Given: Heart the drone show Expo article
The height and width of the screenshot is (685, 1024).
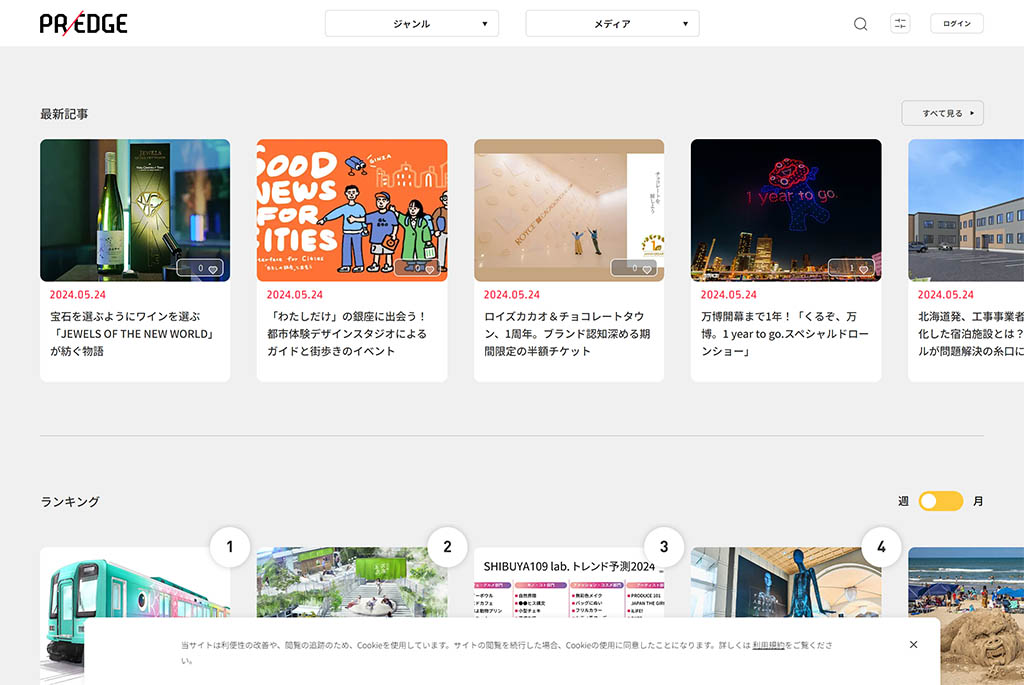Looking at the screenshot, I should click(x=864, y=269).
